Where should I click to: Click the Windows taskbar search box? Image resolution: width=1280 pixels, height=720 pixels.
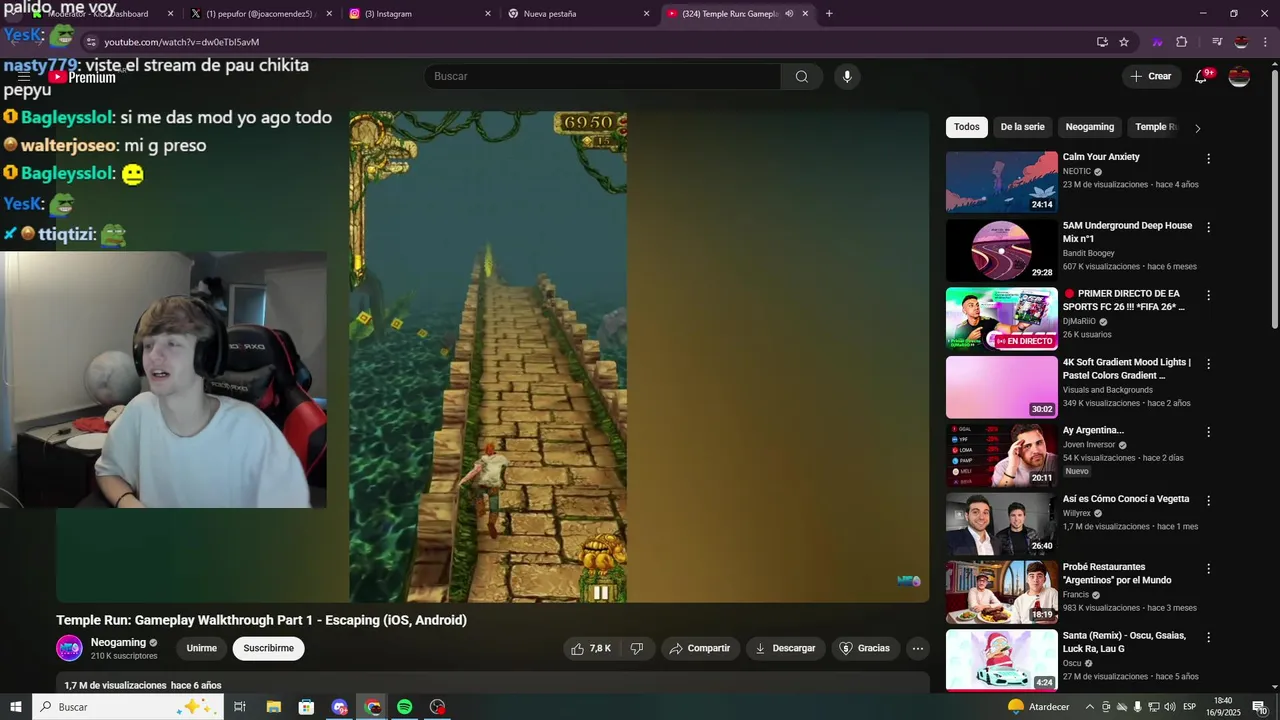(128, 707)
